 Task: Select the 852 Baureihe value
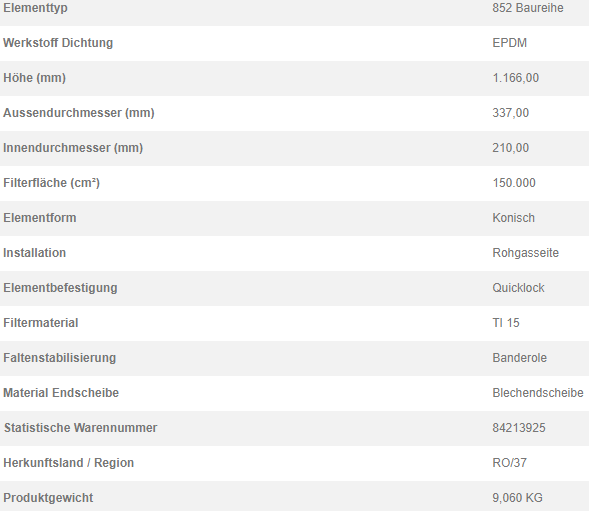point(528,8)
